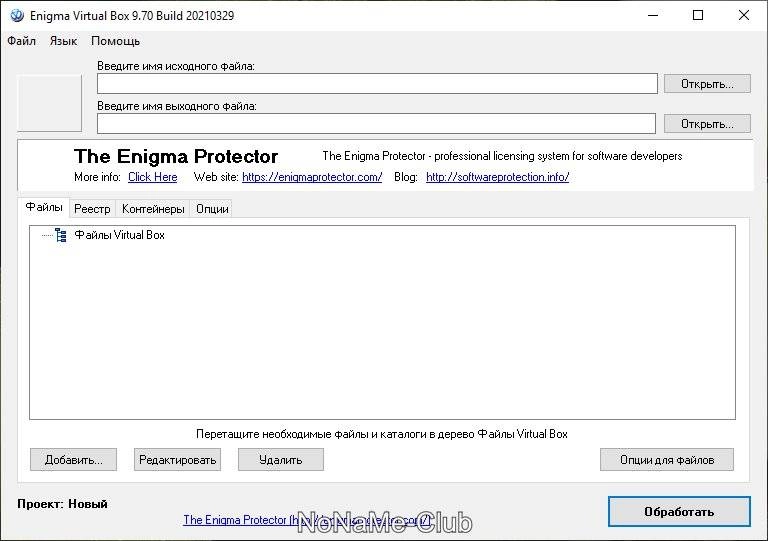Click 'Проект: Новый' status text
The height and width of the screenshot is (541, 768).
coord(62,504)
